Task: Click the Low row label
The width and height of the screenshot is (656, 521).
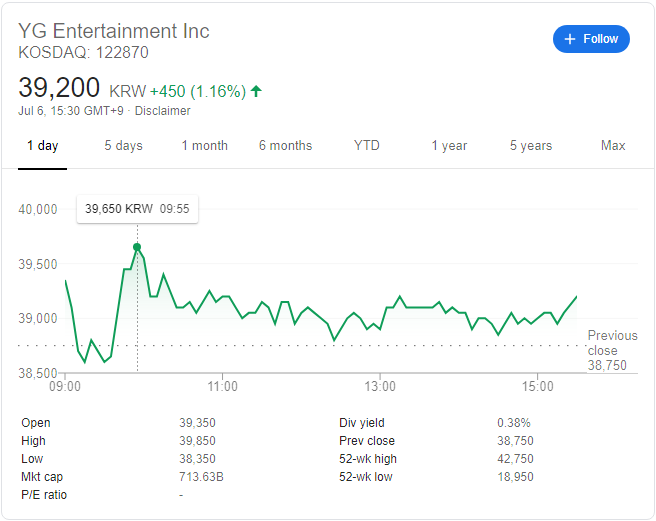Action: [32, 459]
